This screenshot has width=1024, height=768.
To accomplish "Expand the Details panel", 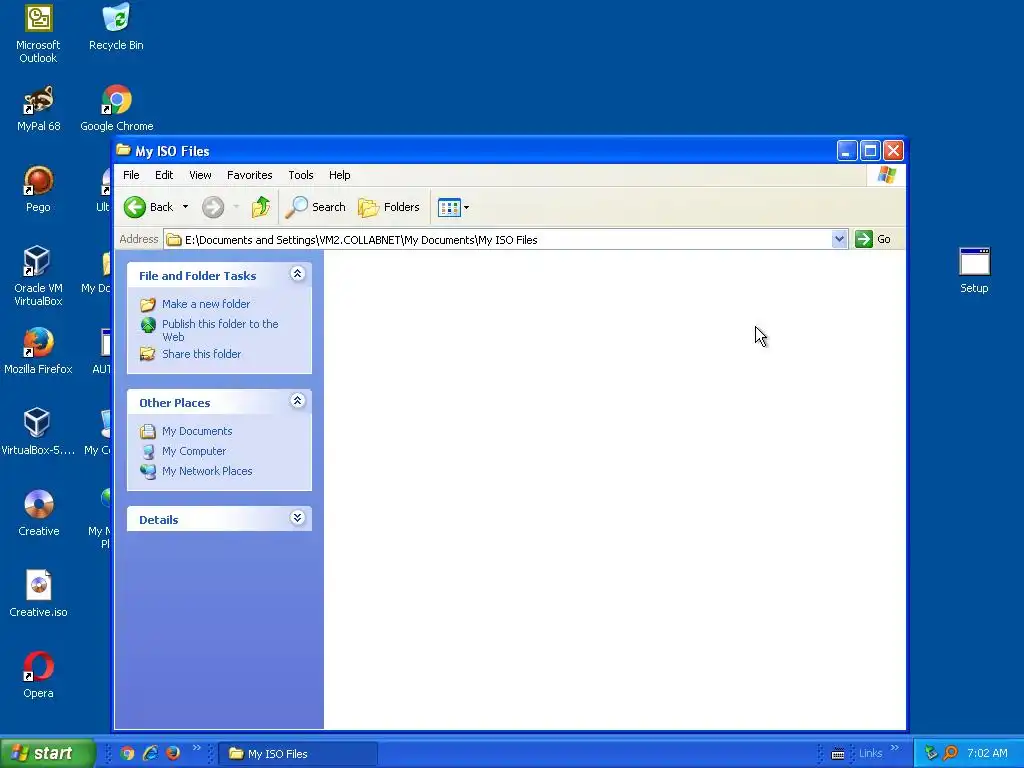I will (297, 518).
